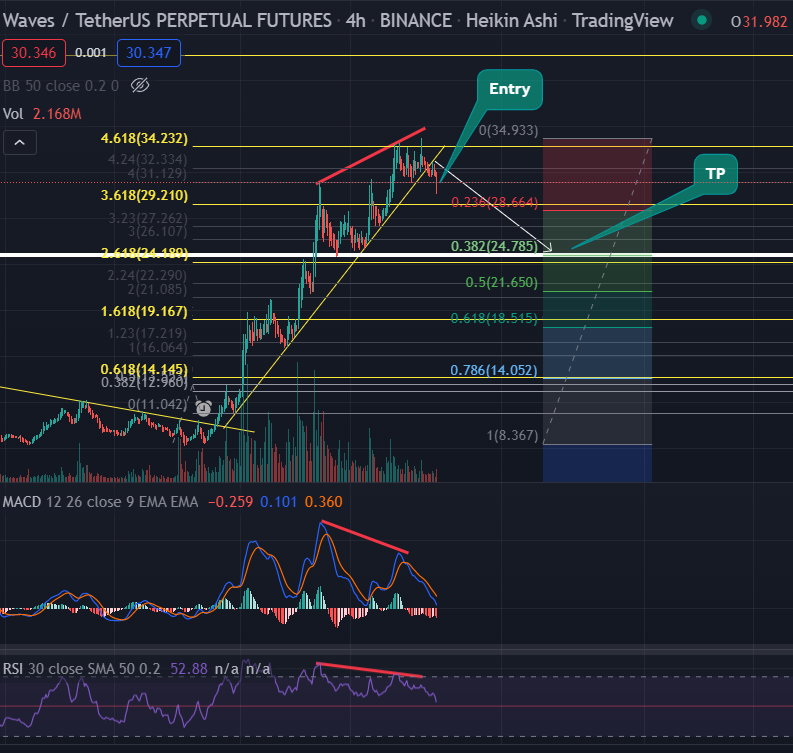The width and height of the screenshot is (793, 753).
Task: Click the 1.23(17.219) Fibonacci level label
Action: click(147, 333)
